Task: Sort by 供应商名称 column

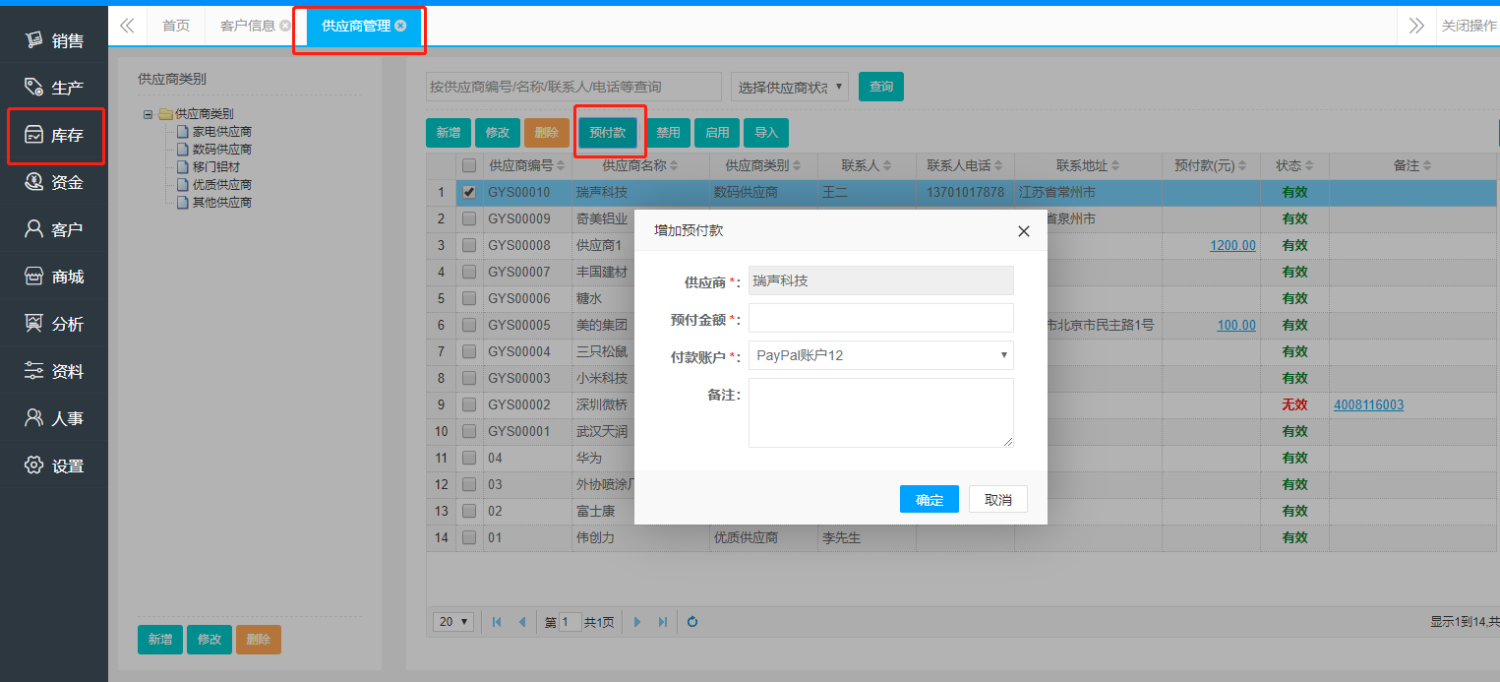Action: click(641, 165)
